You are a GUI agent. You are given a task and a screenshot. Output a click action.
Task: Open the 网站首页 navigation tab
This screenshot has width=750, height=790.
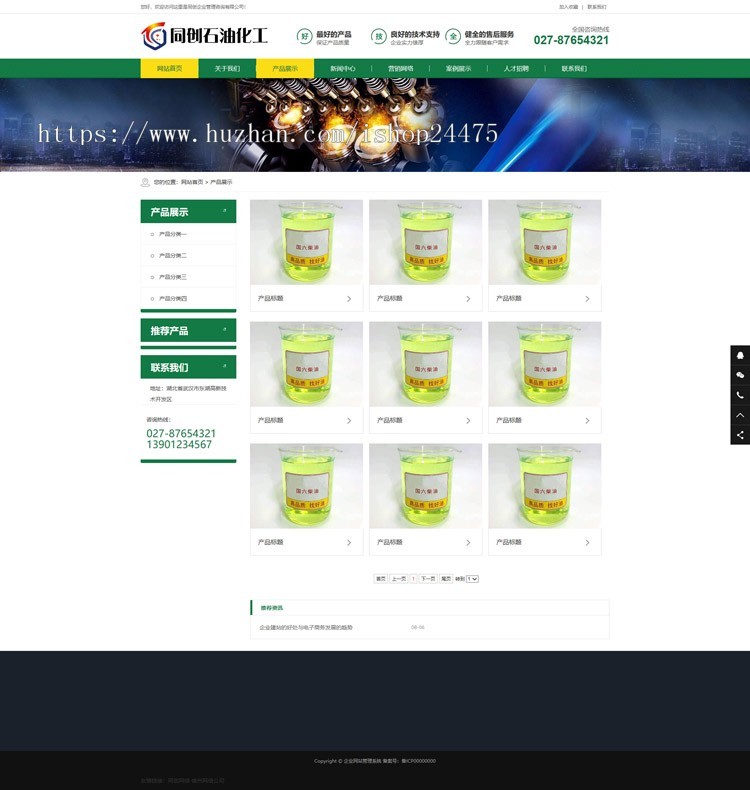pos(169,69)
